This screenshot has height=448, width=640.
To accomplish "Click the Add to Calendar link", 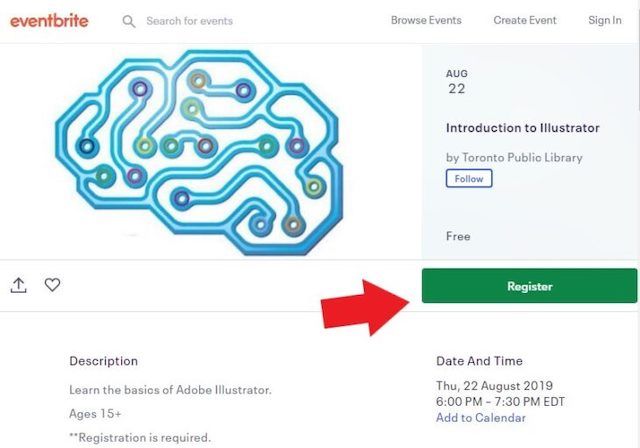I will click(481, 418).
